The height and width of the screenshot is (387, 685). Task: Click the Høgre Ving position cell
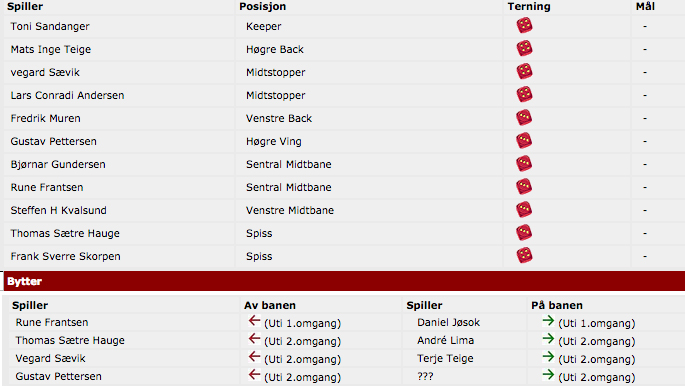tap(273, 141)
